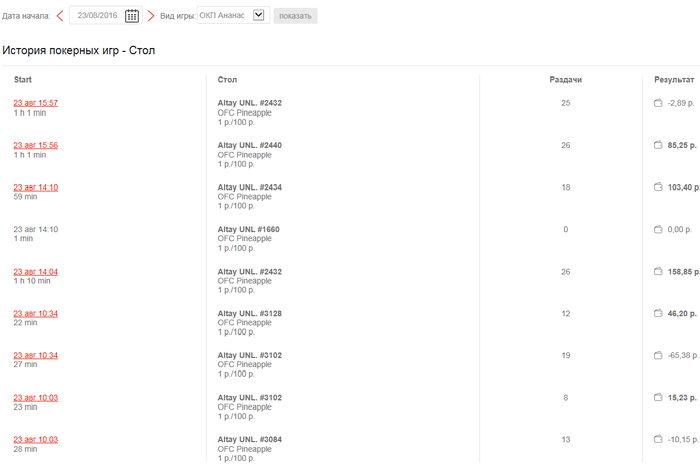Click the Start column header
The height and width of the screenshot is (467, 700).
point(23,79)
